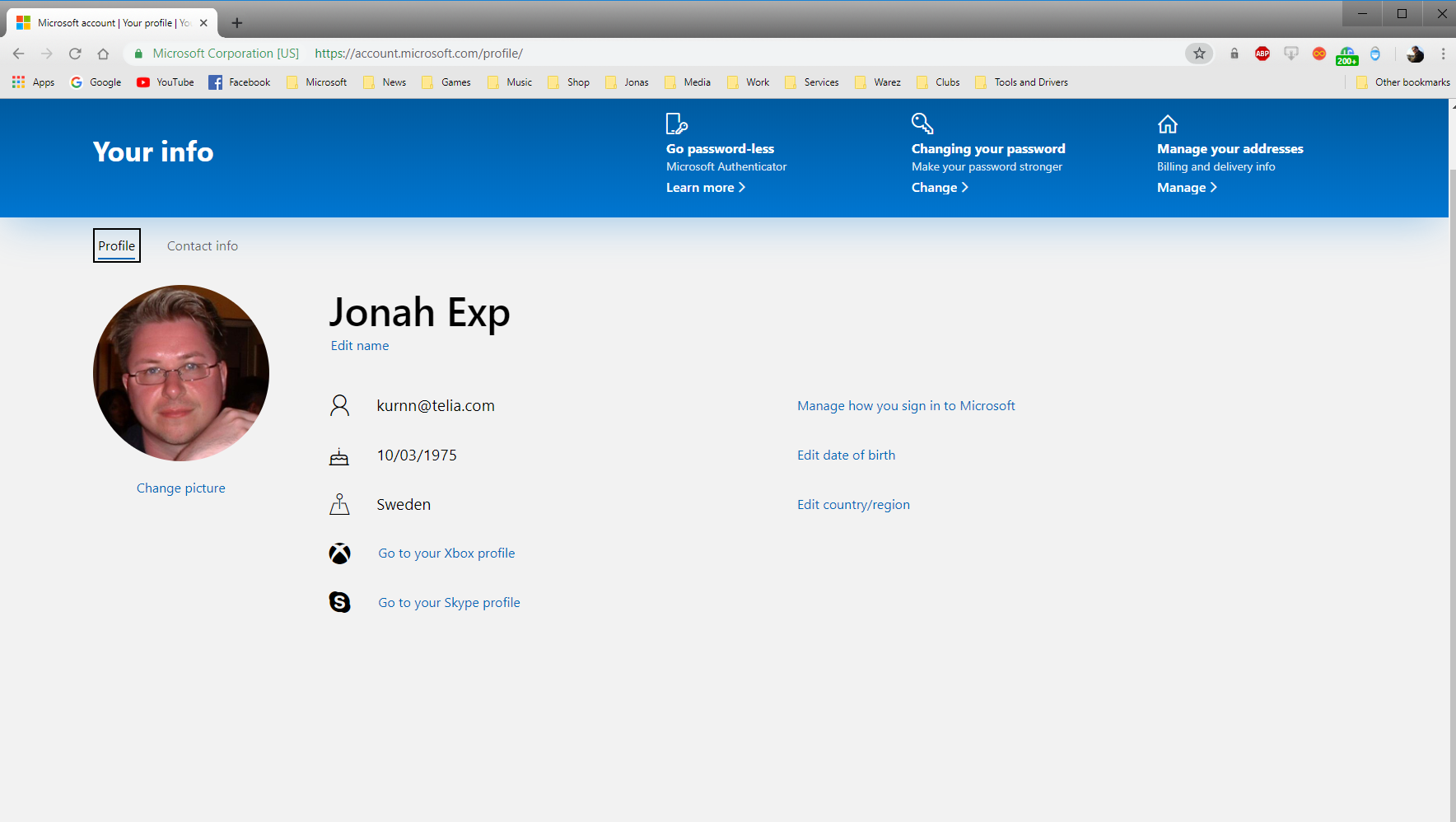Click the birthday cake icon
Image resolution: width=1456 pixels, height=822 pixels.
(339, 456)
